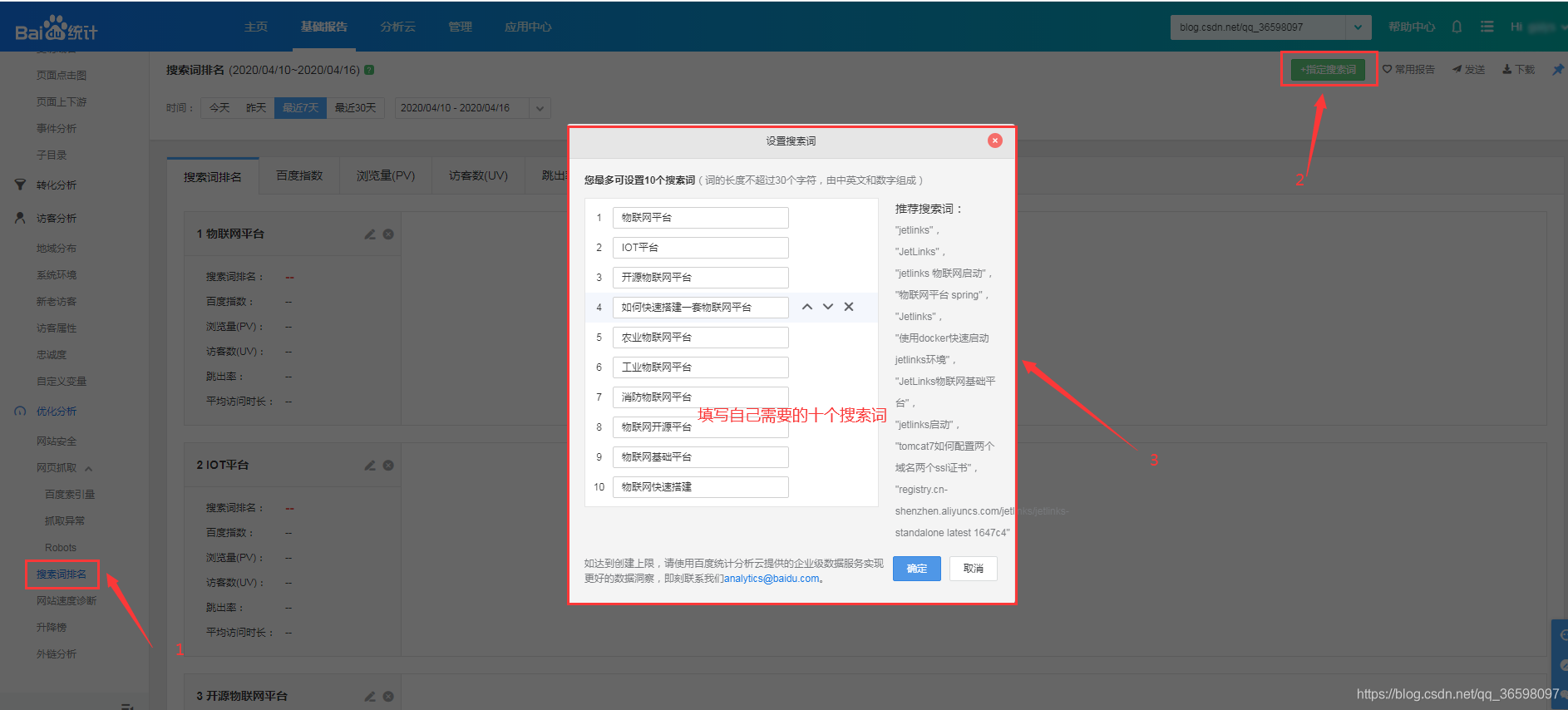Screen dimensions: 1568x710
Task: Click input field 7 containing 消防物联网平台
Action: [701, 397]
